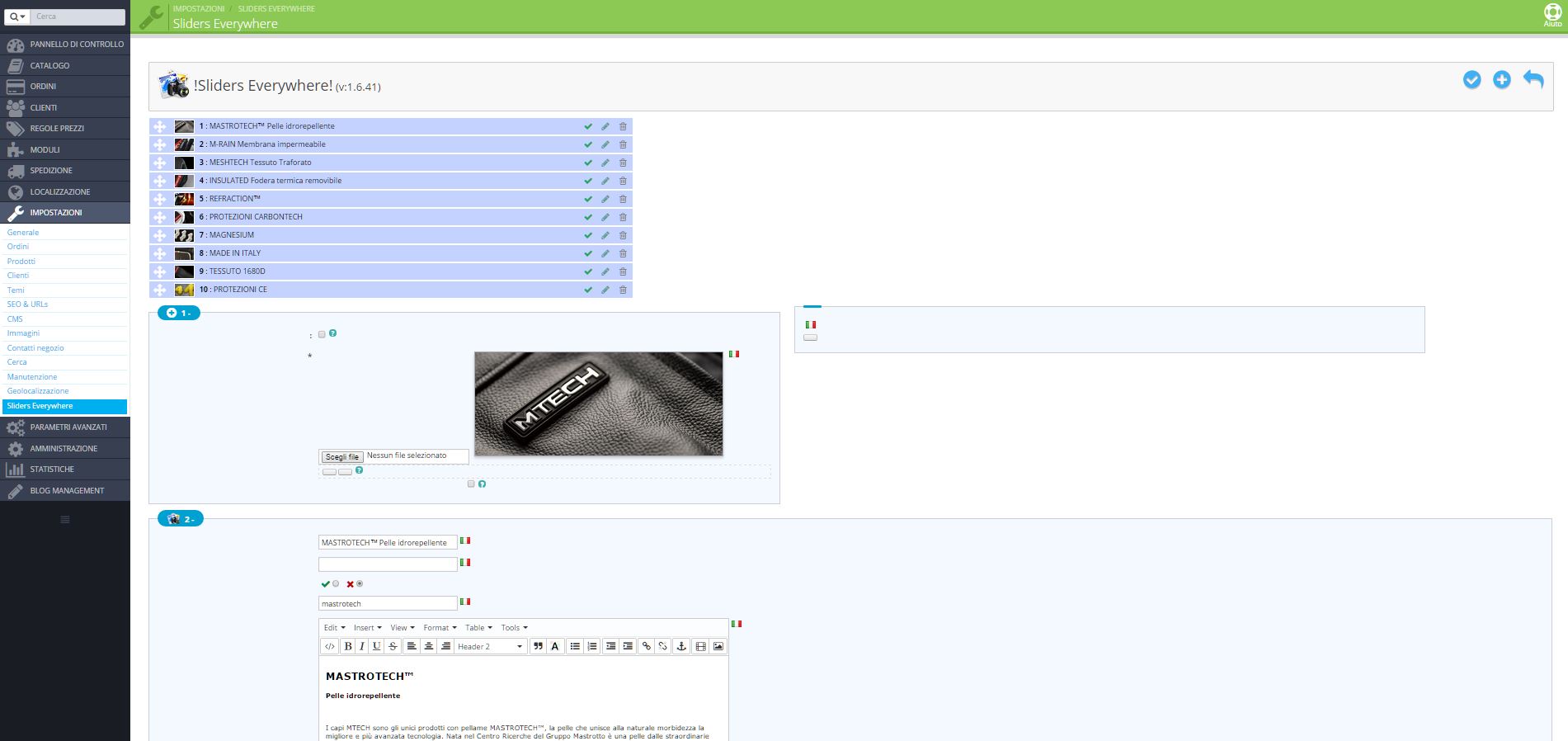
Task: Toggle enabled status for MADE IN ITALY
Action: point(588,253)
